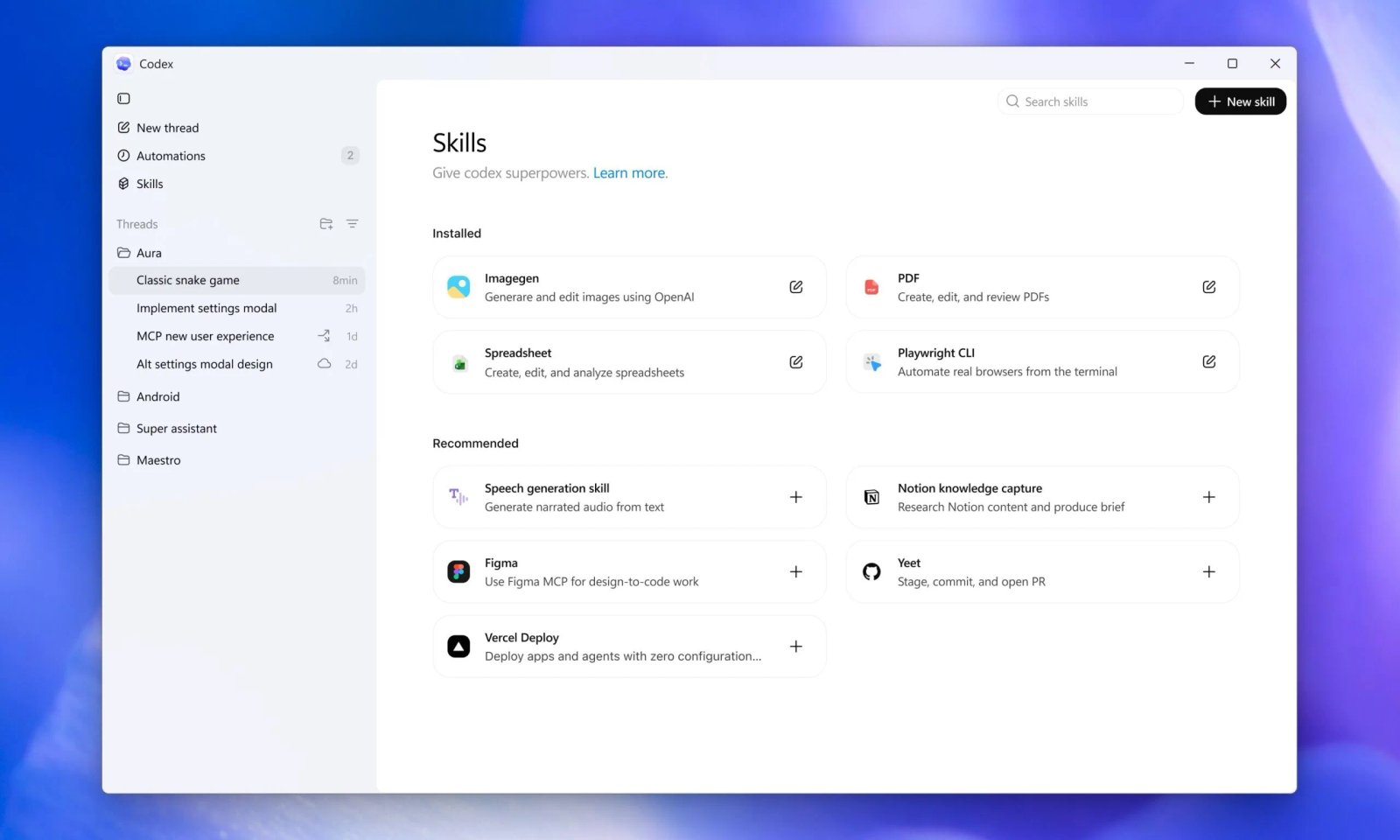This screenshot has height=840, width=1400.
Task: Open Automations in the sidebar
Action: pos(171,156)
